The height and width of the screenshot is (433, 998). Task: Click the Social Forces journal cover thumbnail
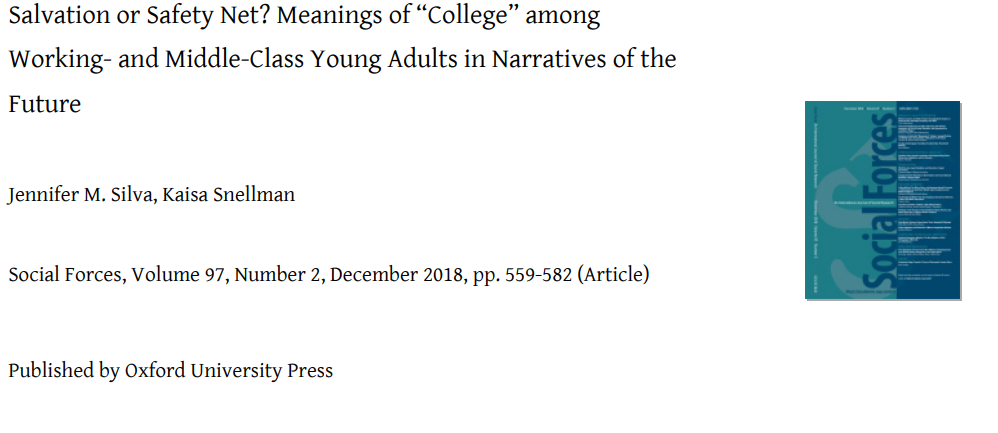point(882,200)
